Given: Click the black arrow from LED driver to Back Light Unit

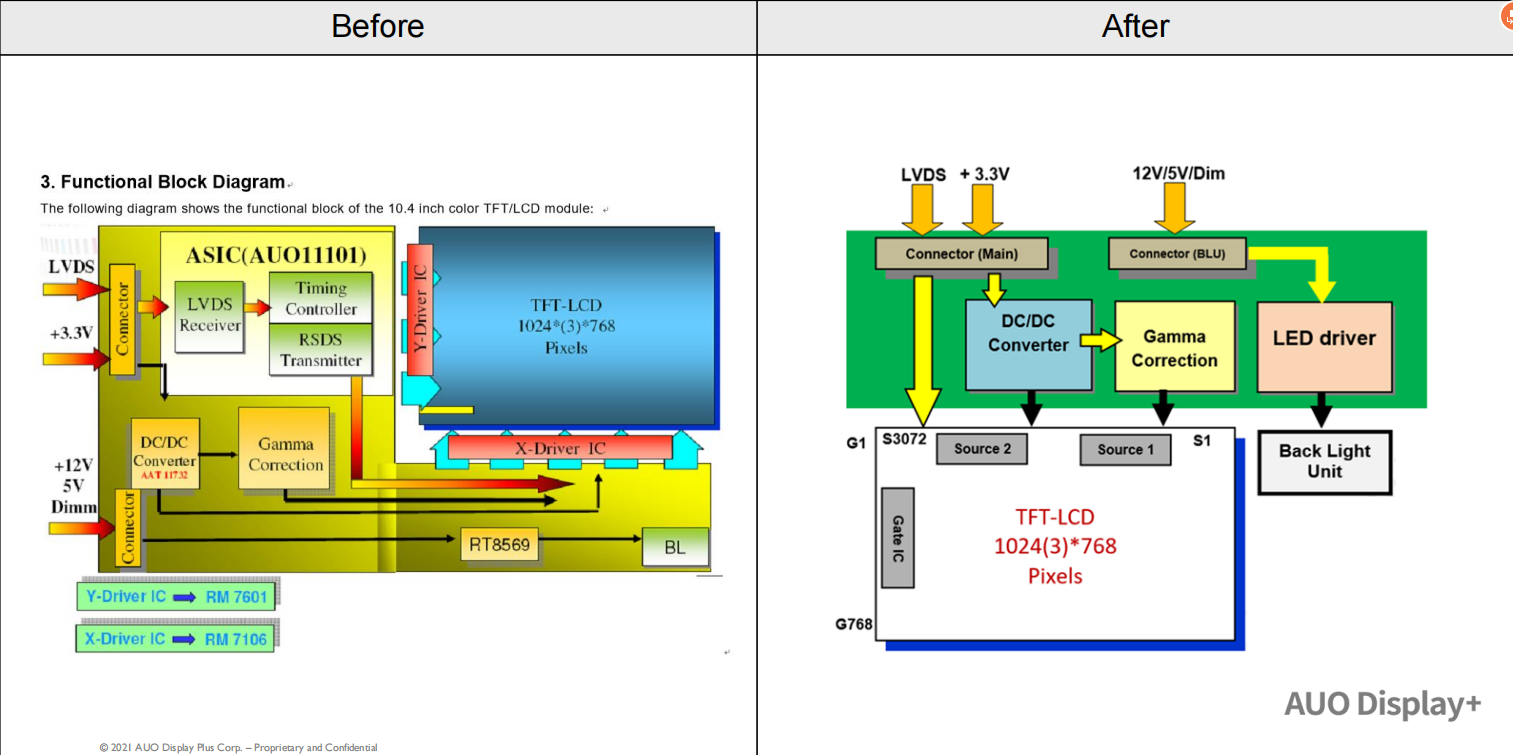Looking at the screenshot, I should point(1321,411).
